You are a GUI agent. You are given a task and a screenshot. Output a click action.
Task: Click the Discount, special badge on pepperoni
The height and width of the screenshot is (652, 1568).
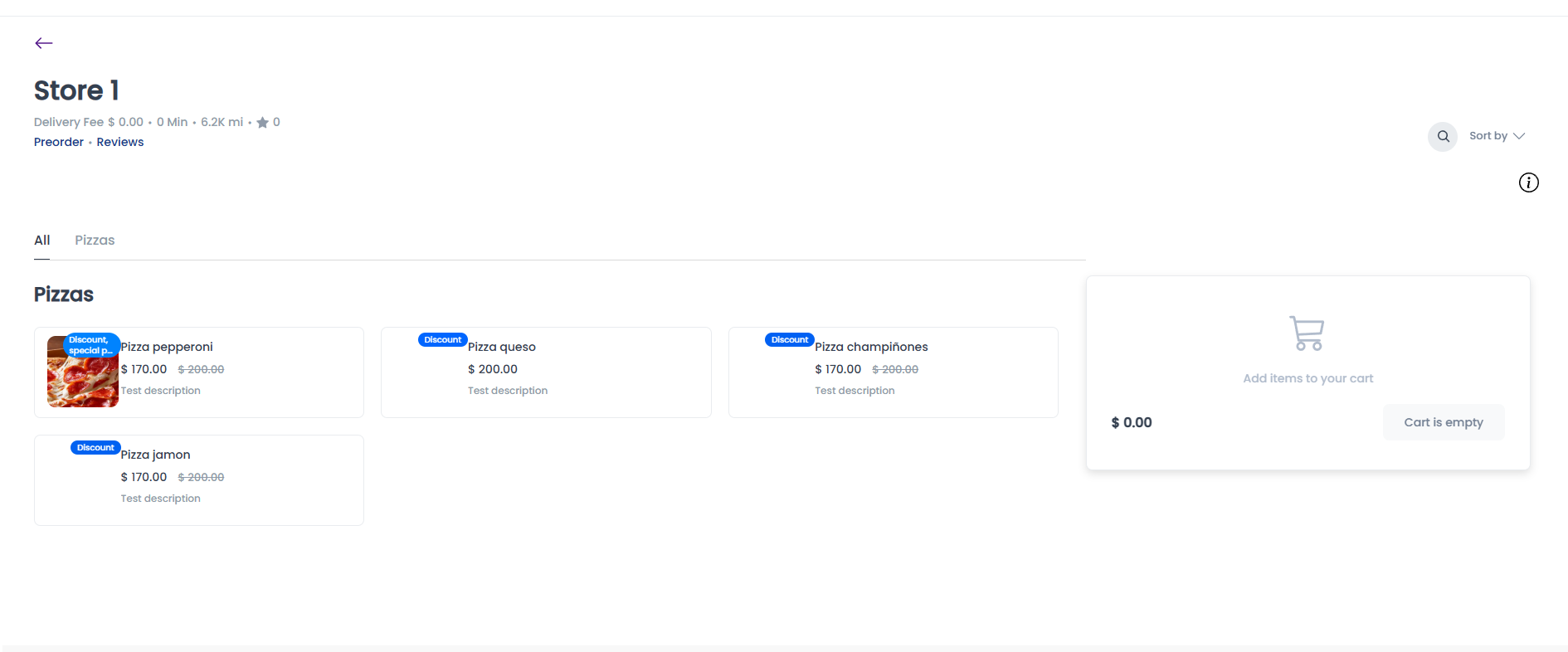coord(91,345)
